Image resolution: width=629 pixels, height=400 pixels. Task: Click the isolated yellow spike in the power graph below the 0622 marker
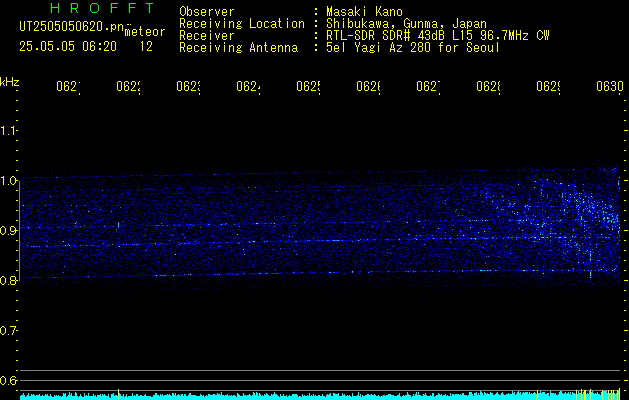[118, 394]
